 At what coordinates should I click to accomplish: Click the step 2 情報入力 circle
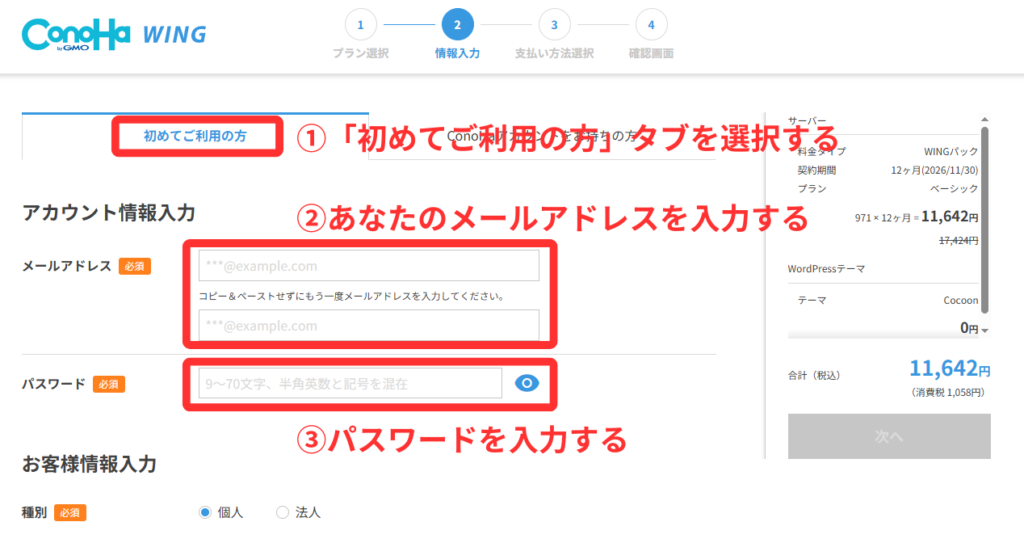tap(457, 24)
